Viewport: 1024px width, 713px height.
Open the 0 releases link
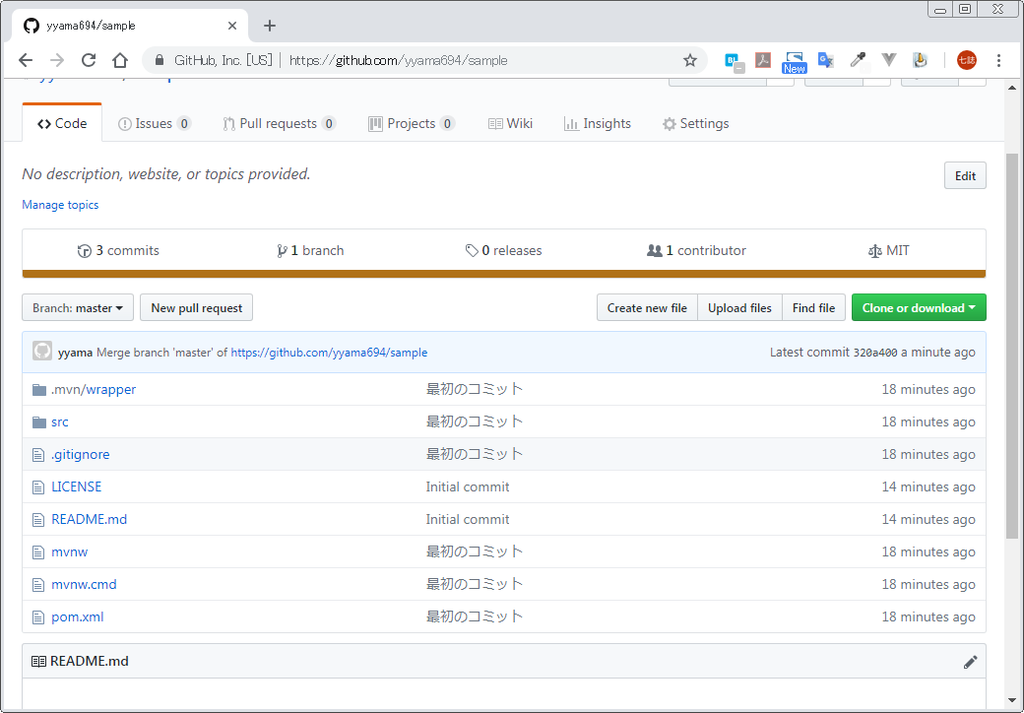coord(504,250)
